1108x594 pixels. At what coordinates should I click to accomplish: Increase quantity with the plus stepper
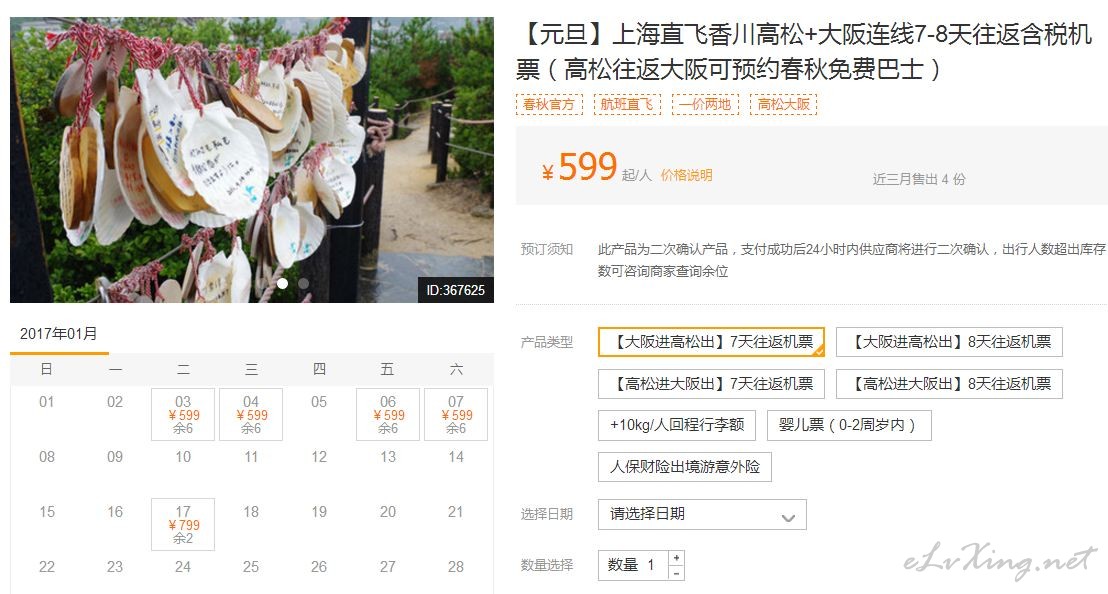click(676, 558)
